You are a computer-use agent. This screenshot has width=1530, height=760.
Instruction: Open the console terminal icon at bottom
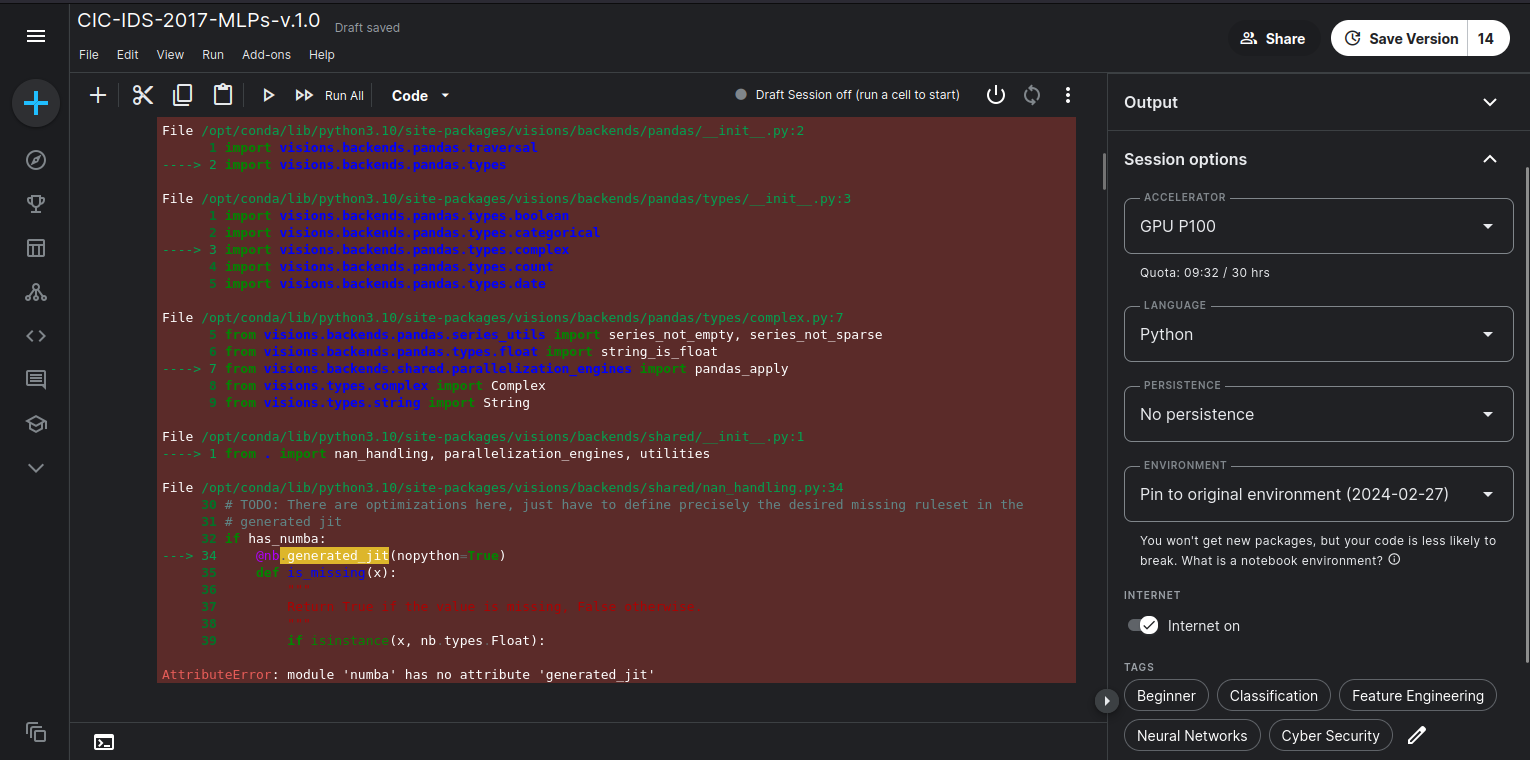point(104,742)
